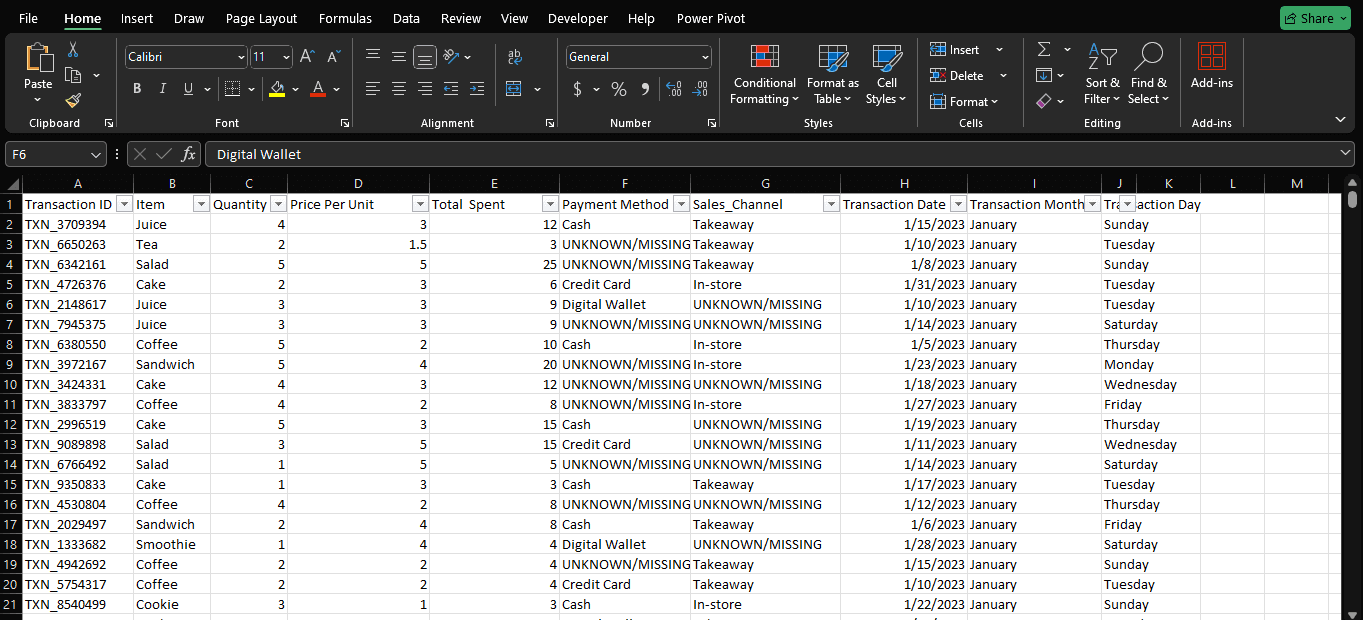Apply red Font Color swatch
1363x620 pixels.
click(318, 89)
